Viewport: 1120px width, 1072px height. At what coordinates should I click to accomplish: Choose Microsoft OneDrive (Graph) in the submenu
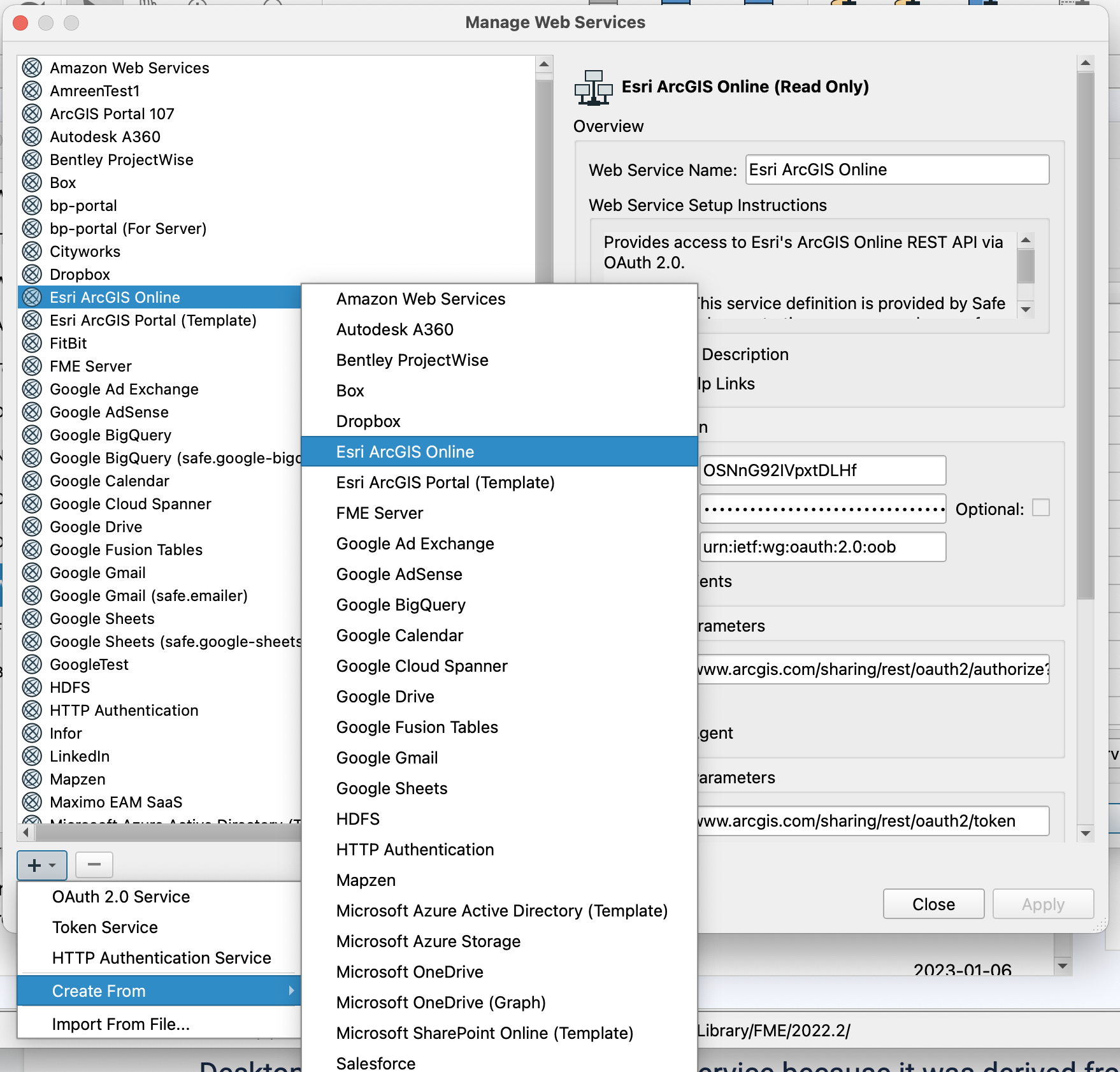coord(499,1003)
